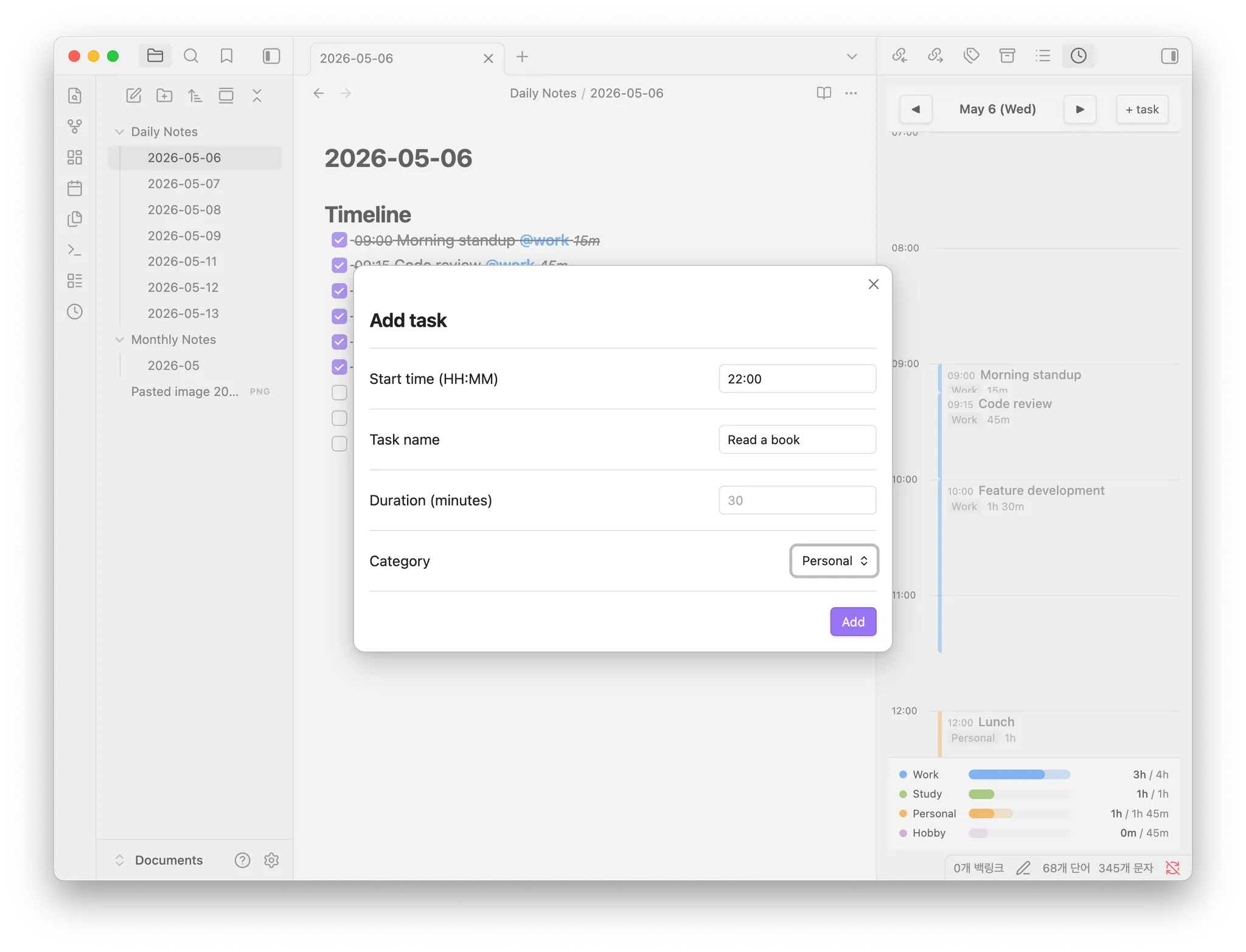
Task: Open timeline clock panel tab icon
Action: pyautogui.click(x=1079, y=56)
